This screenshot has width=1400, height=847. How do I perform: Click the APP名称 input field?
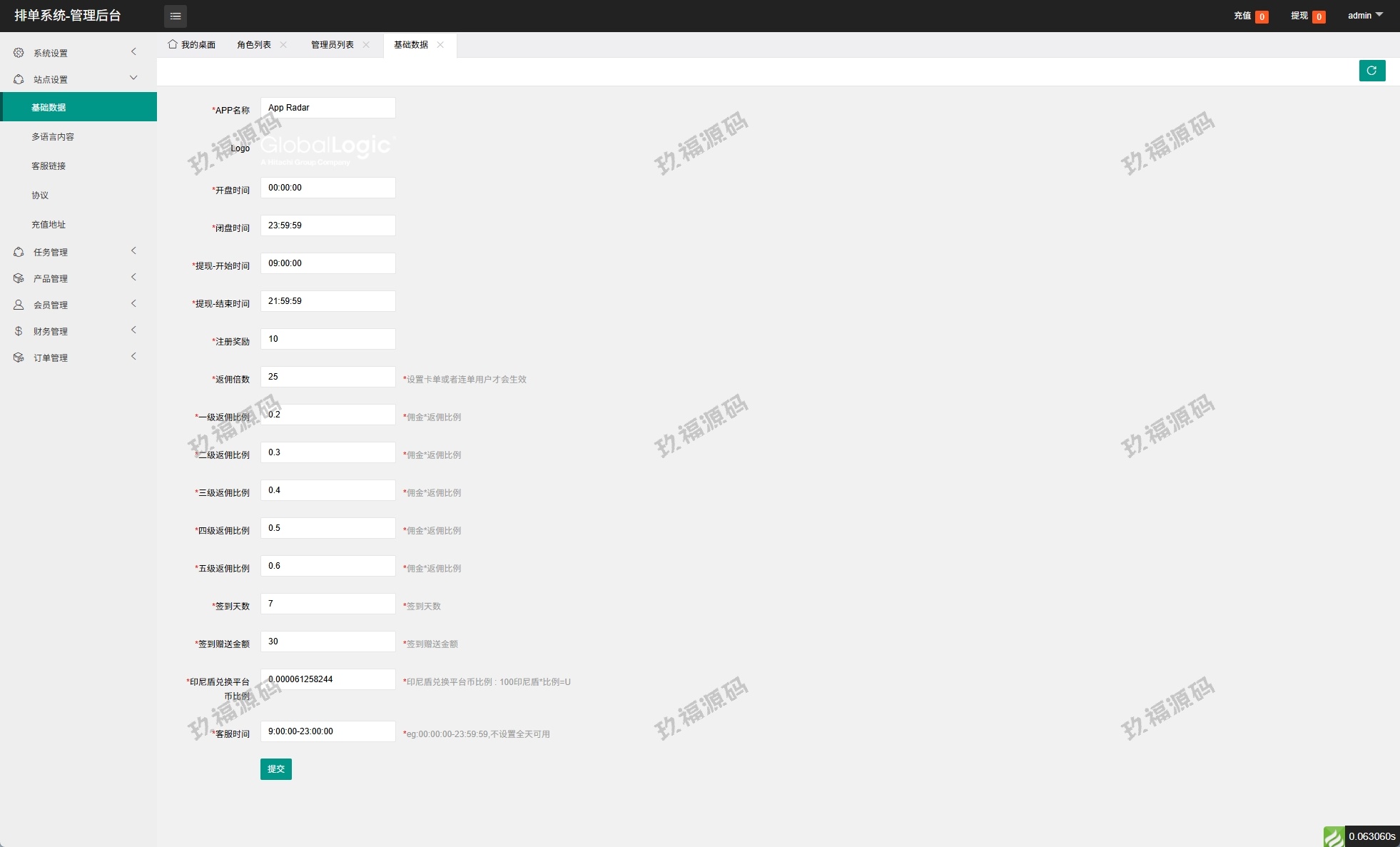[328, 108]
